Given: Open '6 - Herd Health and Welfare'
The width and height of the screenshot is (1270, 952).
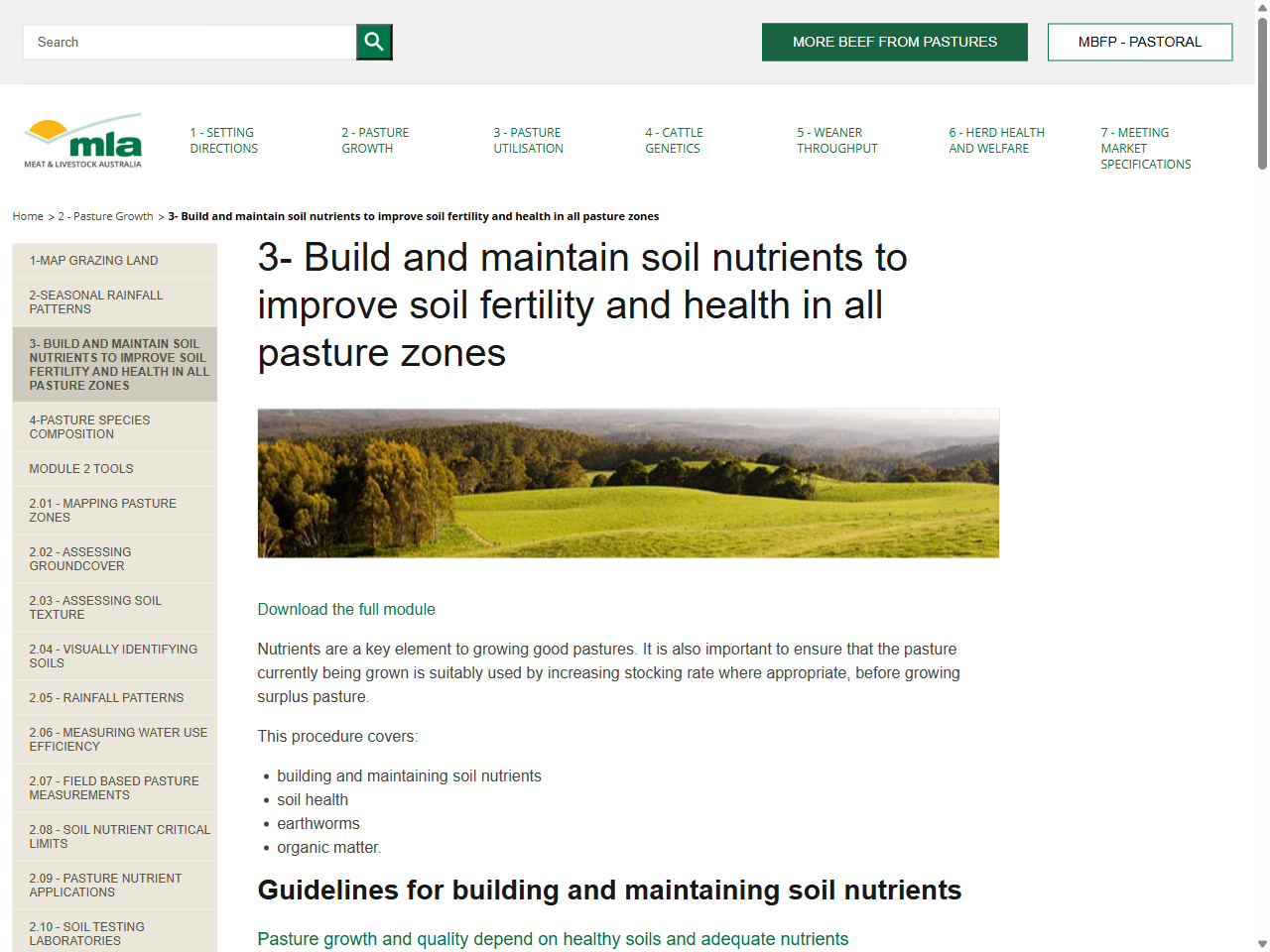Looking at the screenshot, I should coord(996,140).
